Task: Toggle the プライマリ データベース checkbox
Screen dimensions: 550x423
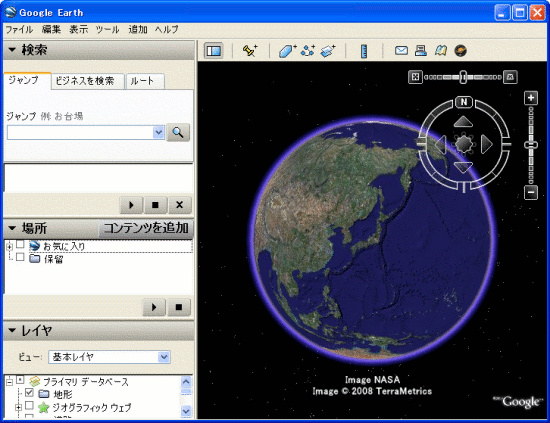Action: 20,380
